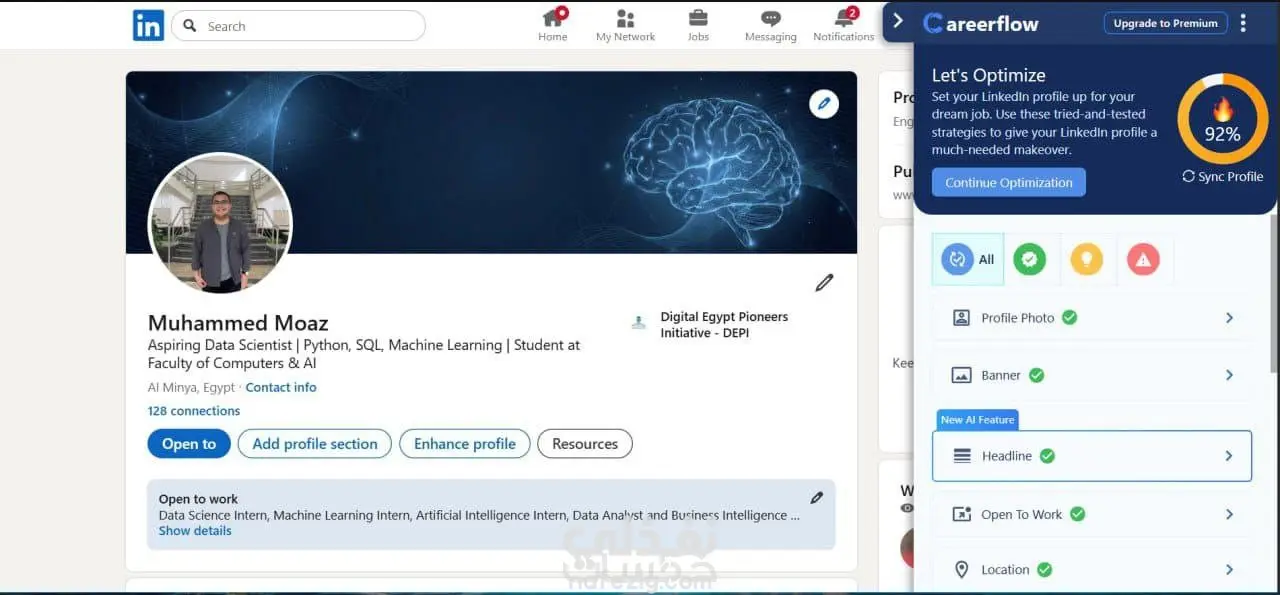This screenshot has height=595, width=1280.
Task: Click the LinkedIn Search field
Action: [298, 26]
